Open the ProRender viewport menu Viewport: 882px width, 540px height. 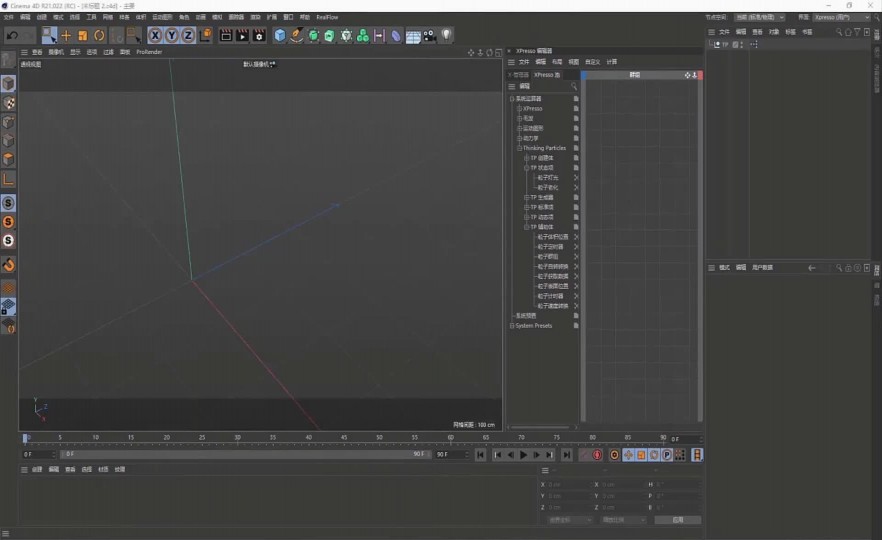[x=149, y=52]
